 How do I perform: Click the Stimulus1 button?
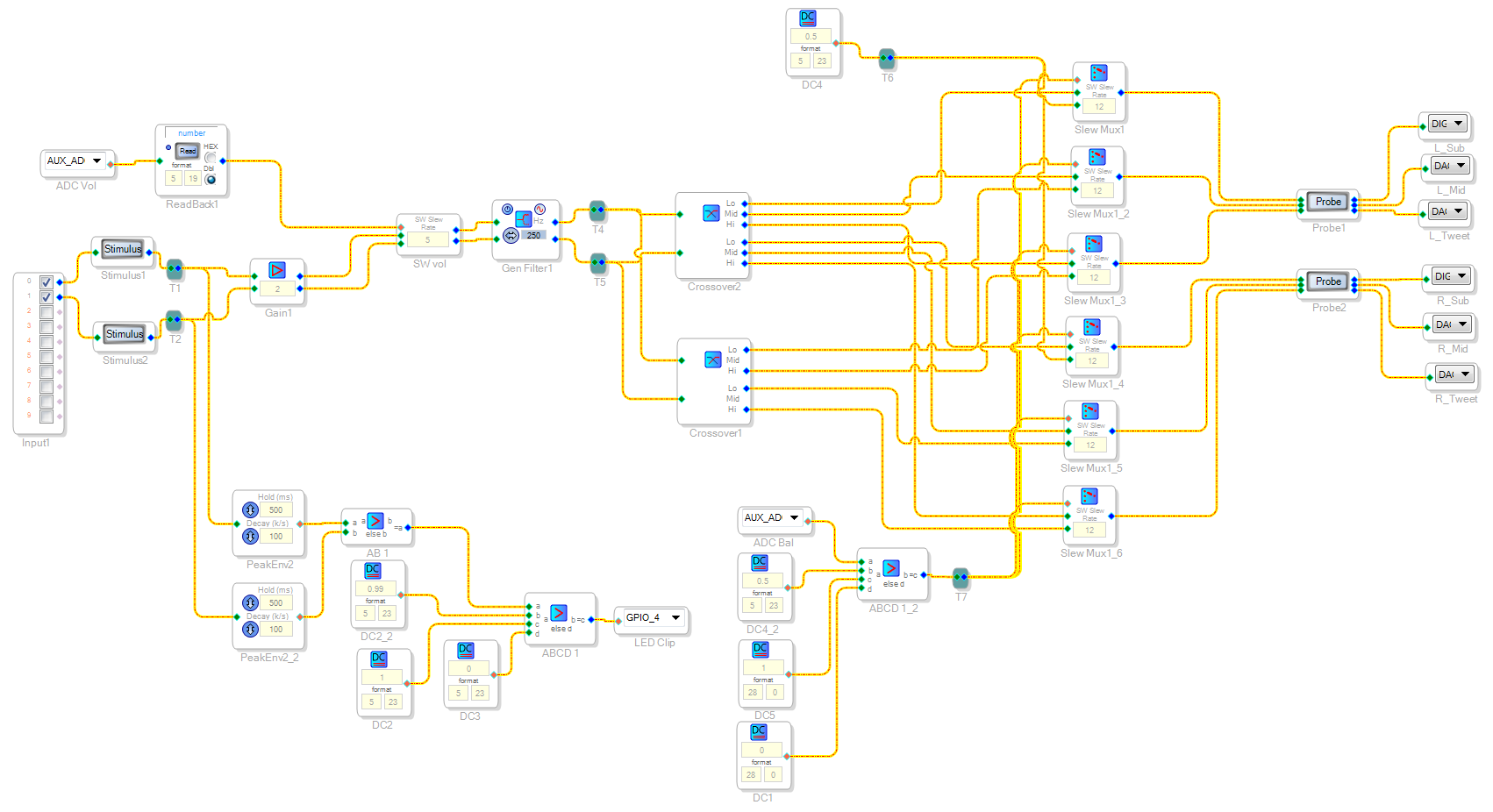point(123,249)
